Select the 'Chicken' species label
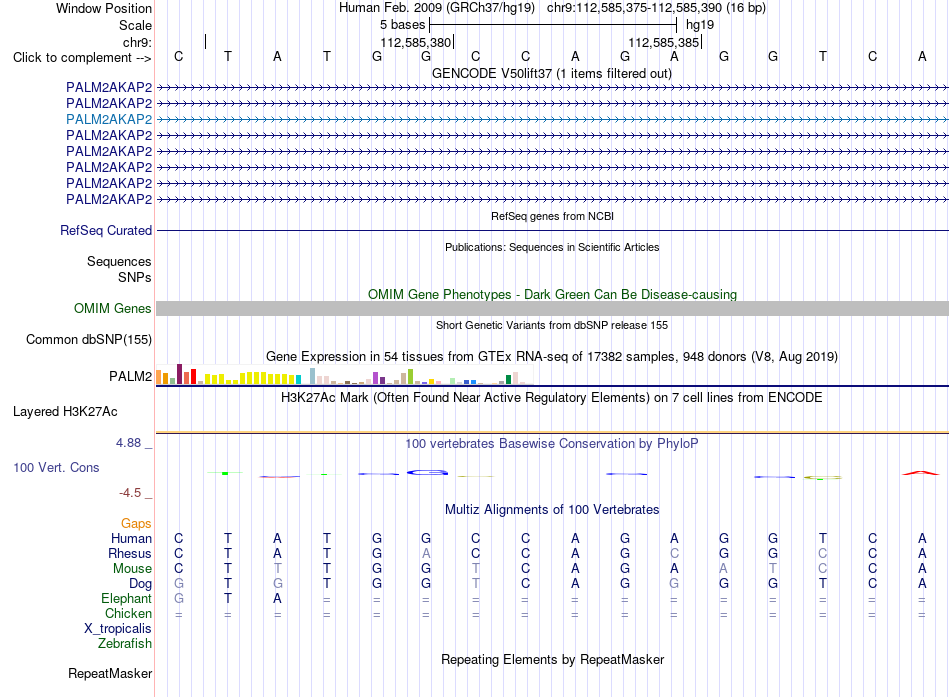Screen dimensions: 950x697 point(128,613)
